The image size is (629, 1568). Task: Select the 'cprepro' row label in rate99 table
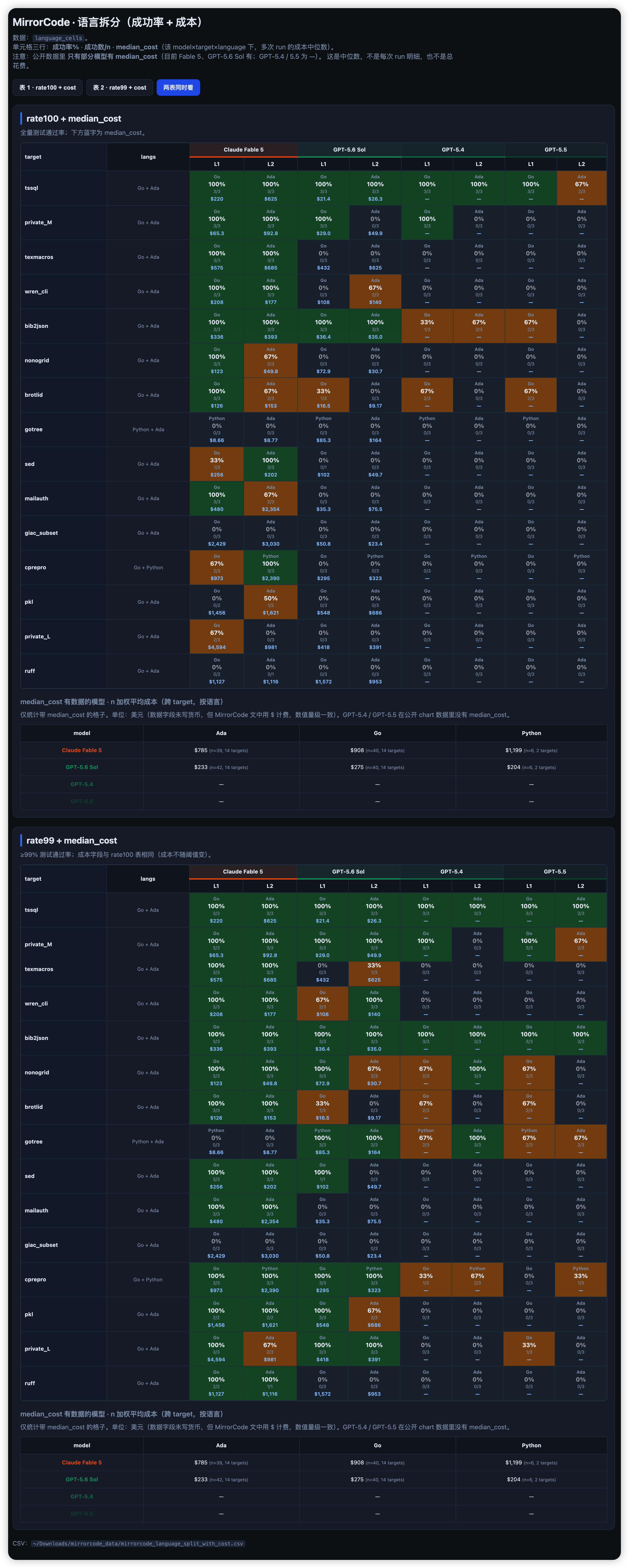click(x=35, y=1280)
